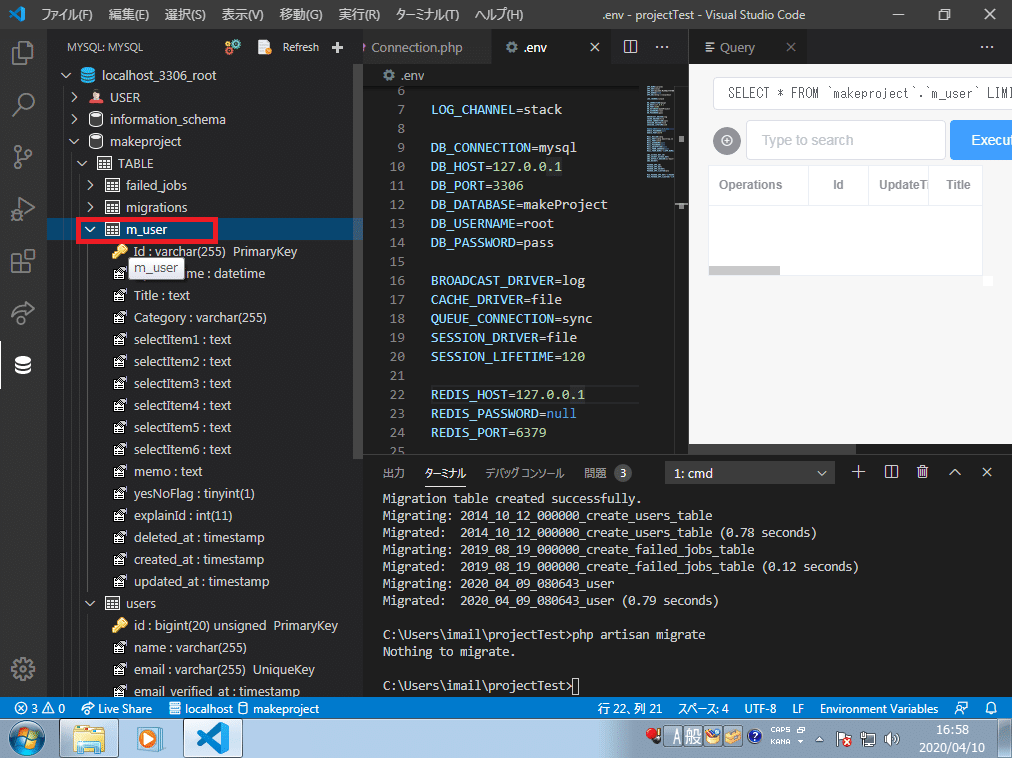The width and height of the screenshot is (1012, 758).
Task: Open the 表示(V) menu
Action: point(243,14)
